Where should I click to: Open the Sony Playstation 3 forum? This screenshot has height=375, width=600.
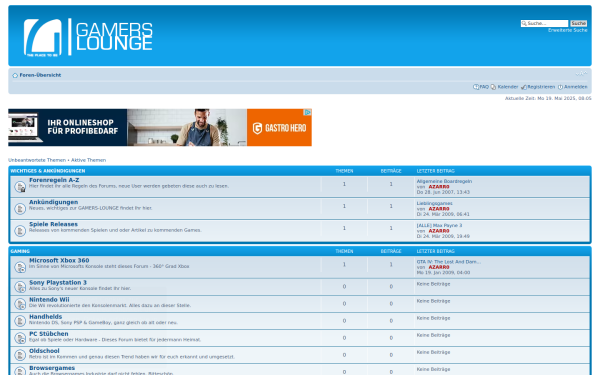click(58, 282)
